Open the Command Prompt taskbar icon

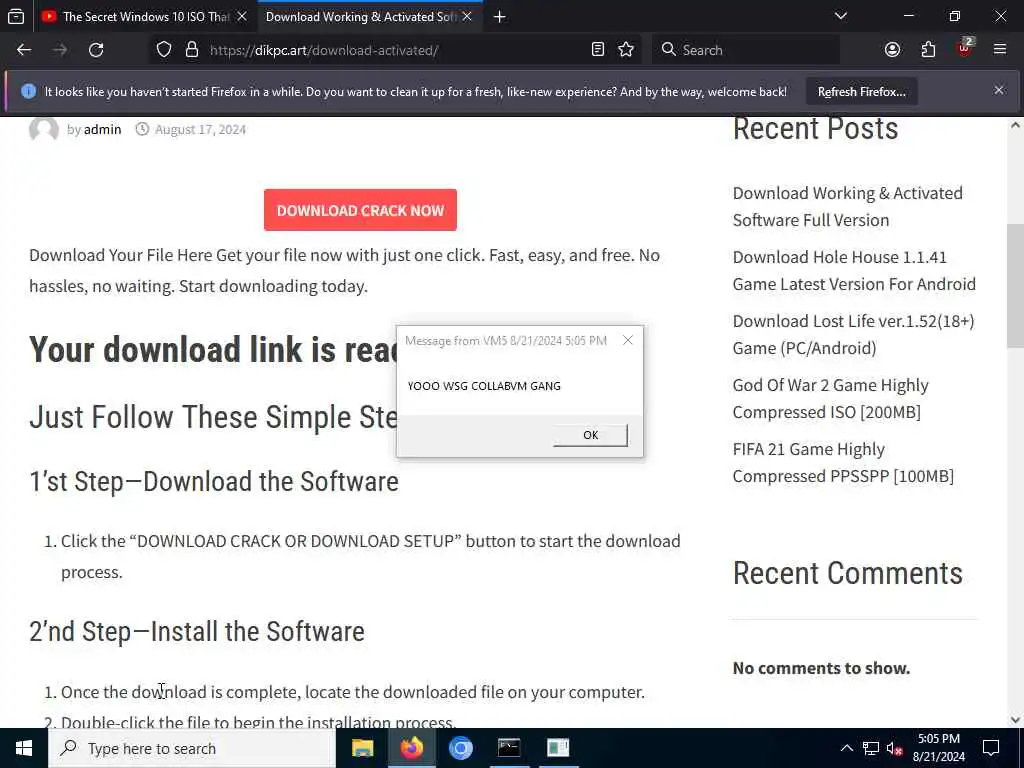tap(509, 748)
